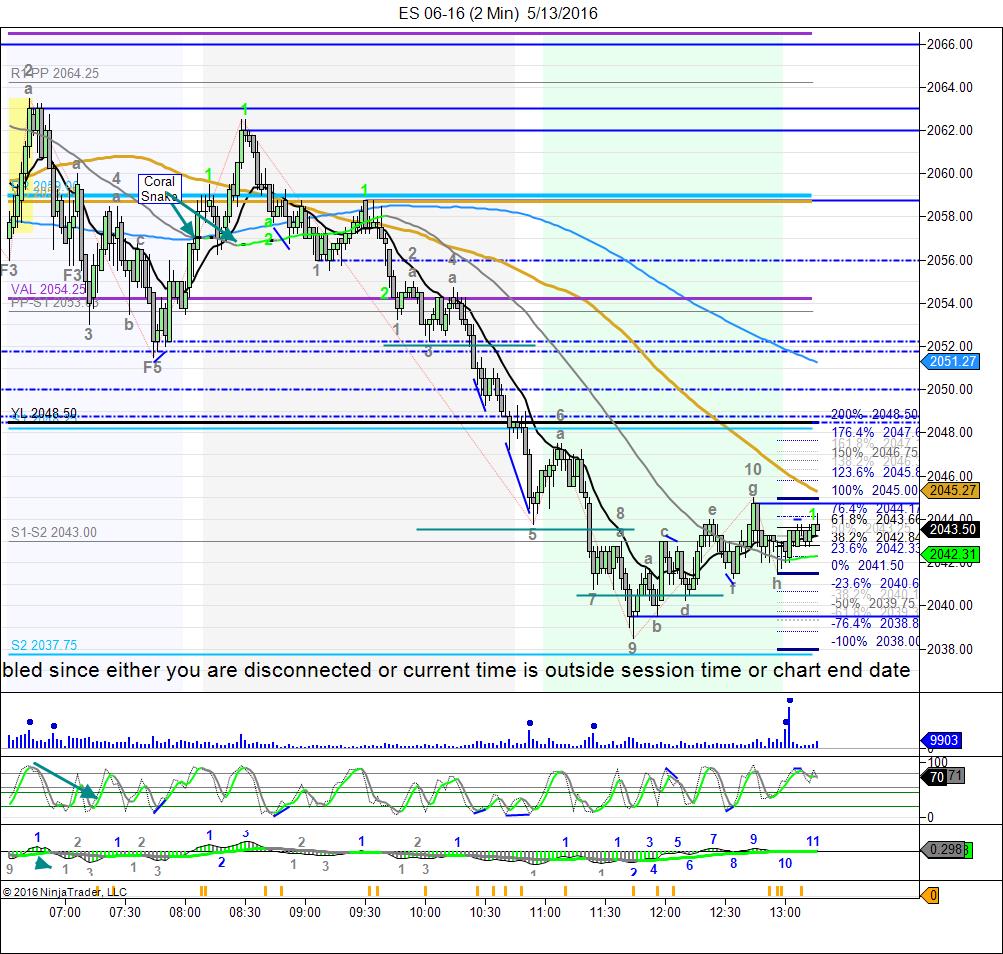Image resolution: width=1003 pixels, height=954 pixels.
Task: Click the 13:00 time axis label
Action: pyautogui.click(x=785, y=912)
